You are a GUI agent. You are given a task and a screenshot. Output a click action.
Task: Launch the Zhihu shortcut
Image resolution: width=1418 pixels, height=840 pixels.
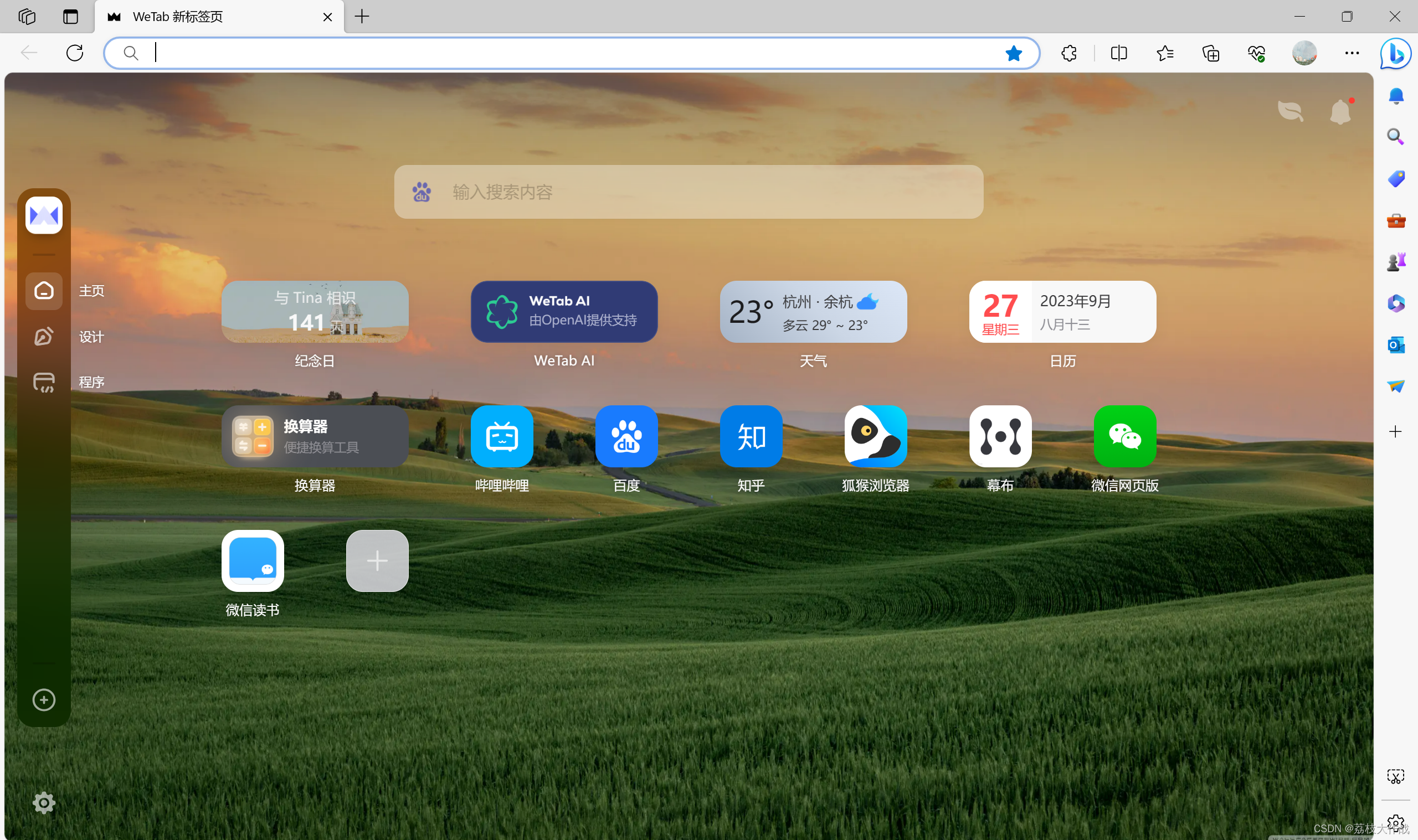(x=751, y=436)
